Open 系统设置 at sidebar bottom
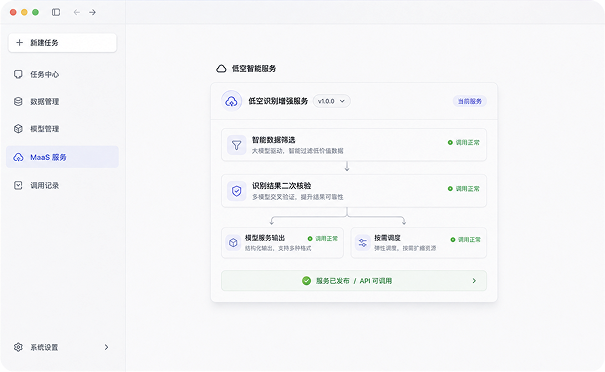 point(63,347)
